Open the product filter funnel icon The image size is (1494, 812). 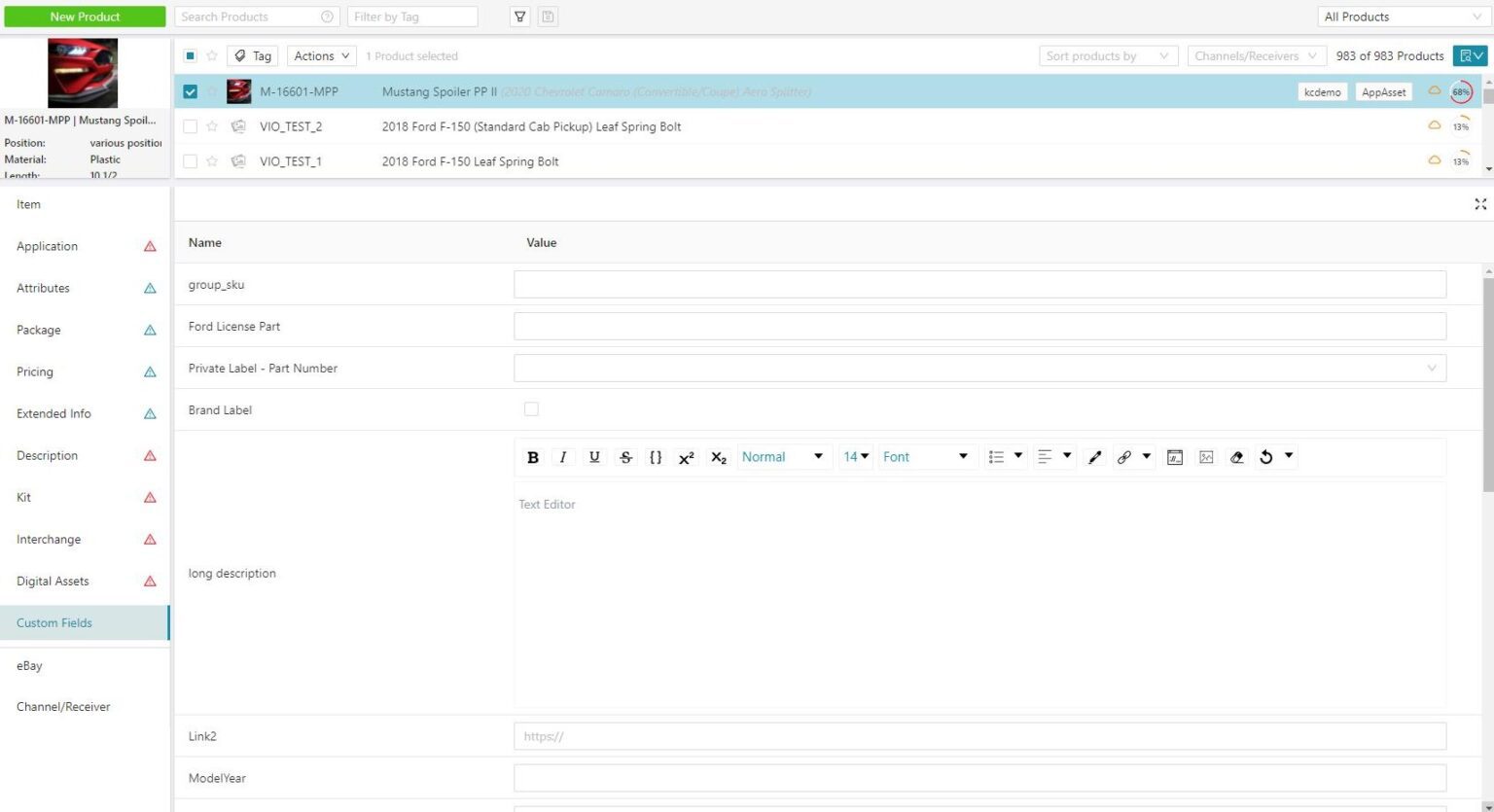pos(518,17)
